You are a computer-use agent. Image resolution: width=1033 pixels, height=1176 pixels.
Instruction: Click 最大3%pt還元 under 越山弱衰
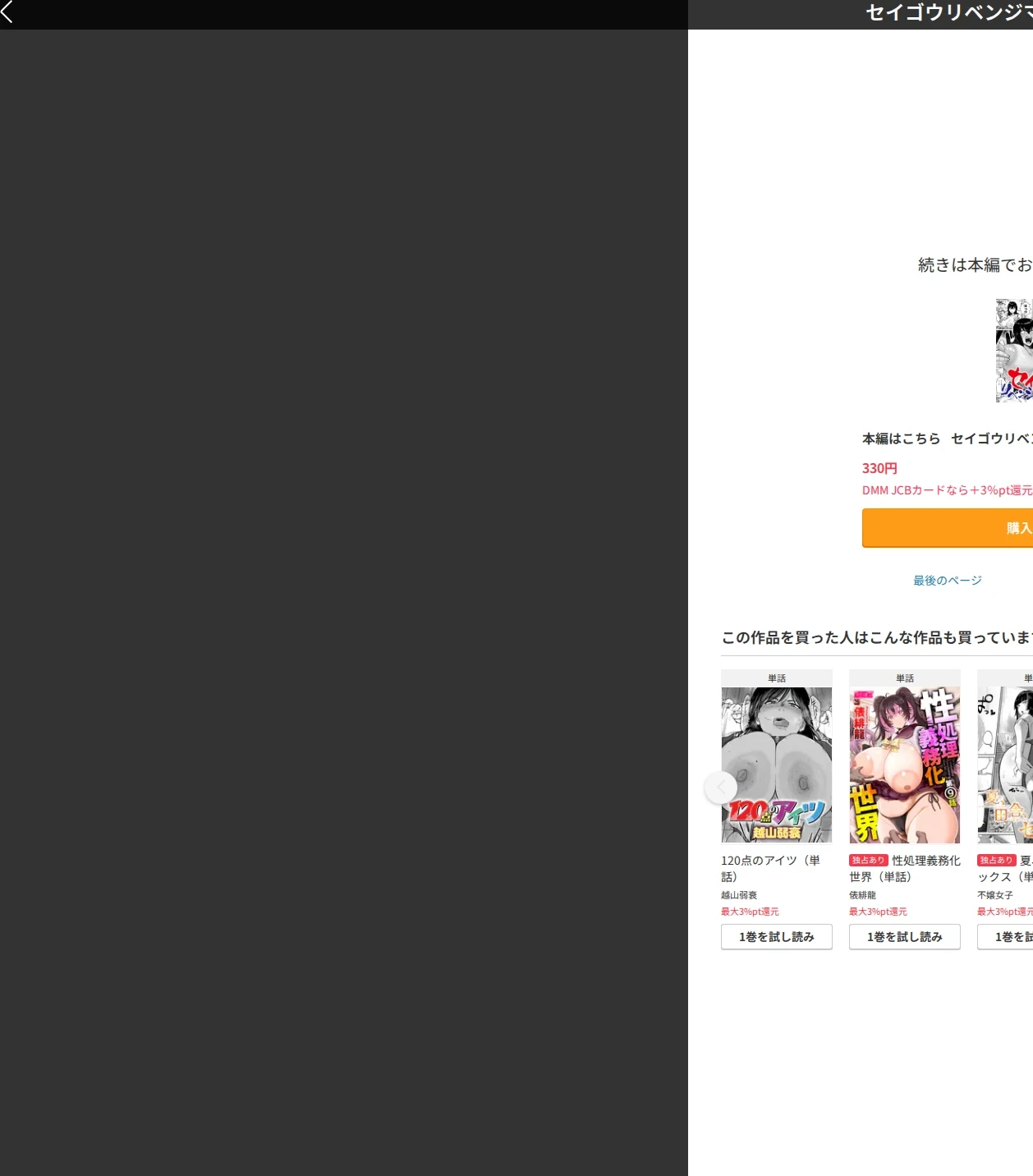click(x=751, y=912)
